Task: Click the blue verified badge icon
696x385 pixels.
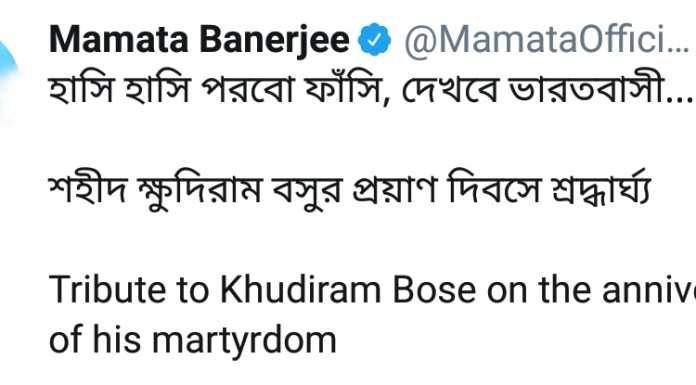Action: pyautogui.click(x=375, y=40)
